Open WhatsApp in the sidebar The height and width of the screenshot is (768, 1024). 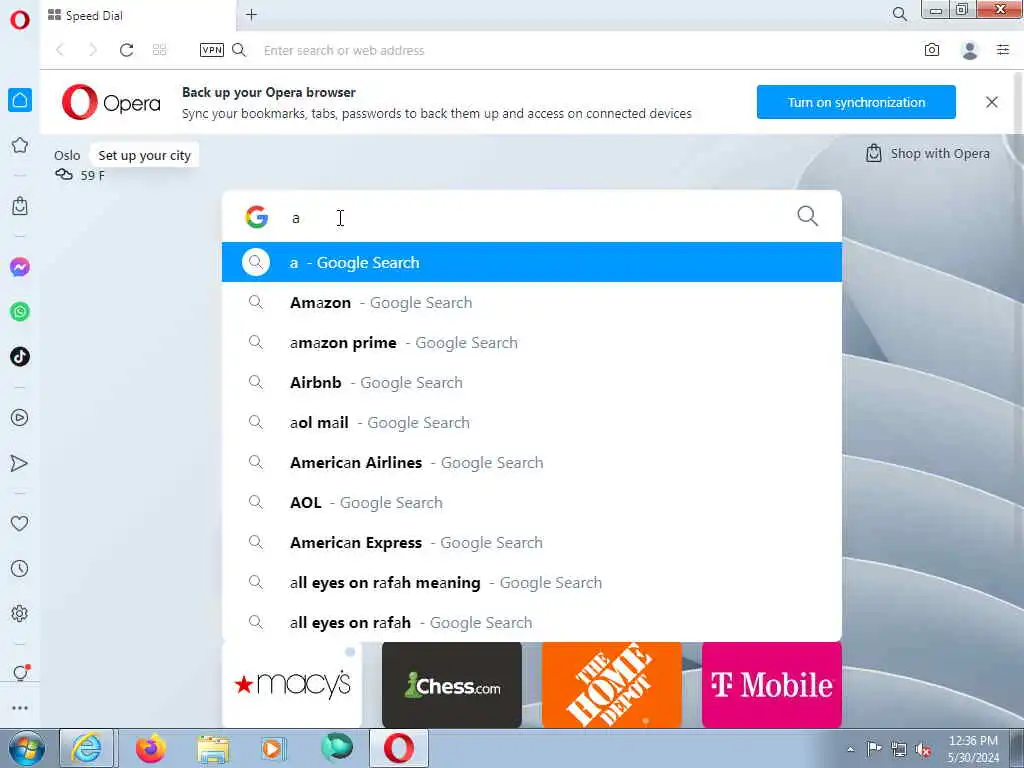20,312
